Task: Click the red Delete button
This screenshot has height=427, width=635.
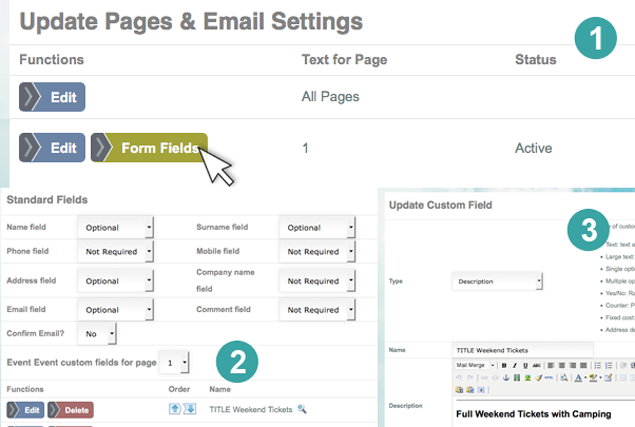Action: click(70, 410)
